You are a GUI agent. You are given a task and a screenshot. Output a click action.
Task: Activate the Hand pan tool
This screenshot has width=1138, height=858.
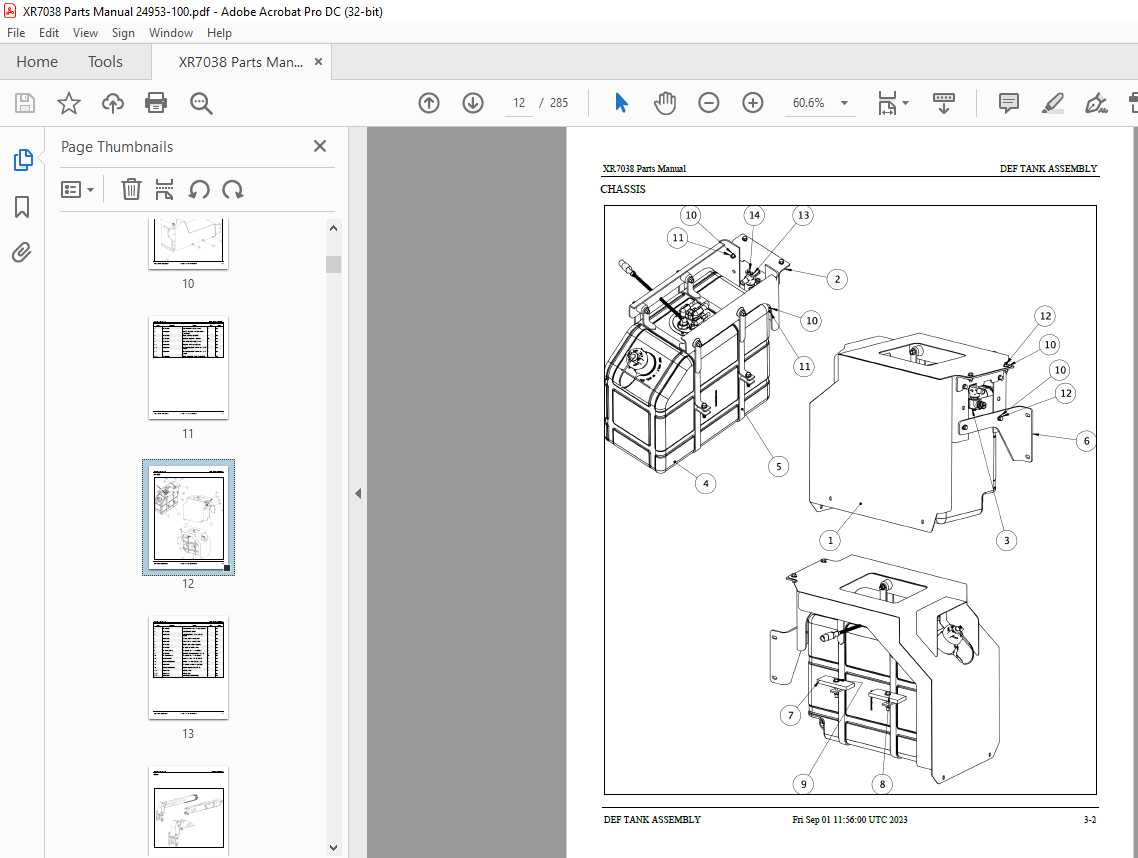coord(665,103)
